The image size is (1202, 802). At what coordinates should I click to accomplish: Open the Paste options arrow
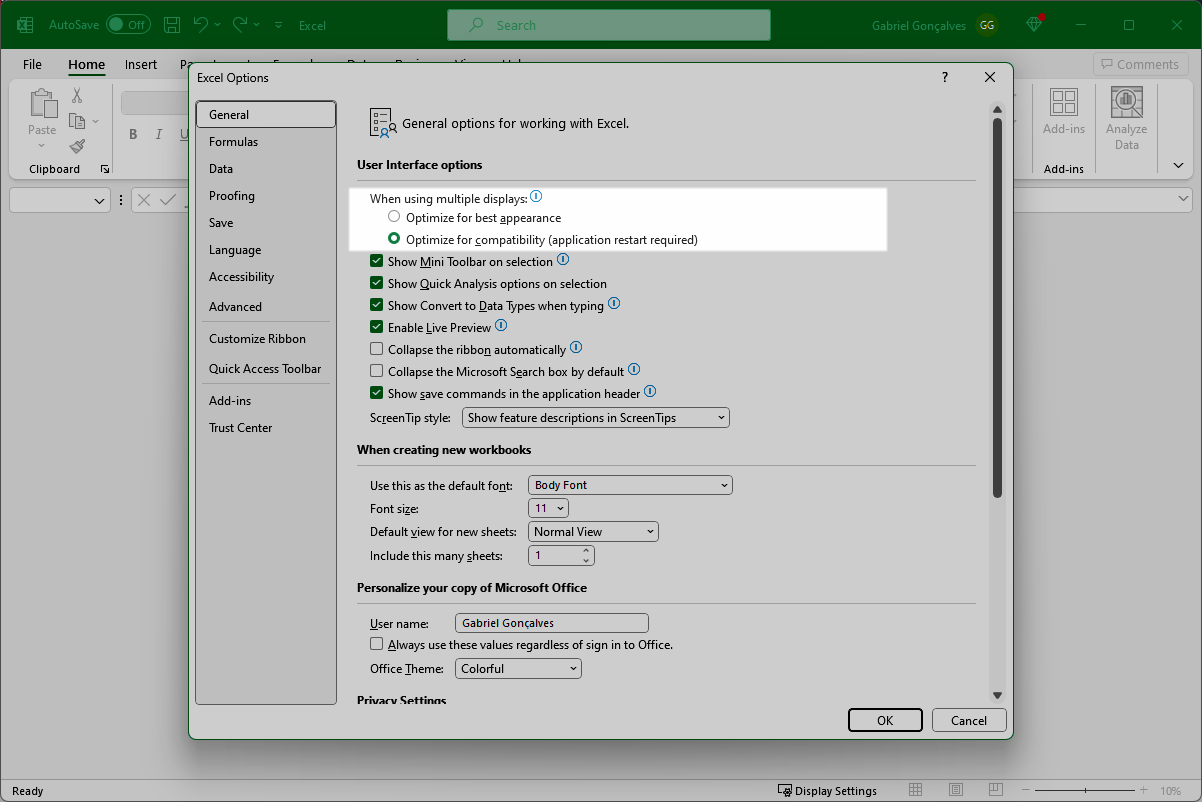click(42, 145)
